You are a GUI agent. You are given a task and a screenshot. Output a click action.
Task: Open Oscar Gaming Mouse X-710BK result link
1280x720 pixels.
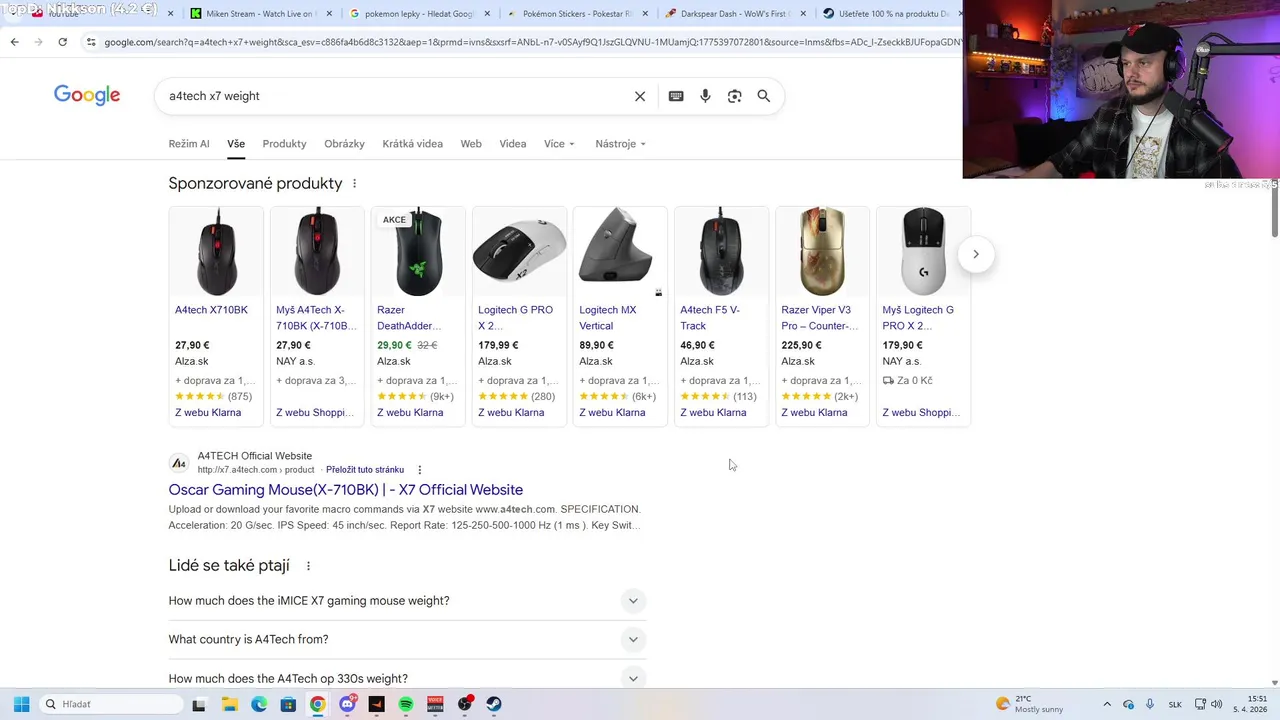pos(346,490)
